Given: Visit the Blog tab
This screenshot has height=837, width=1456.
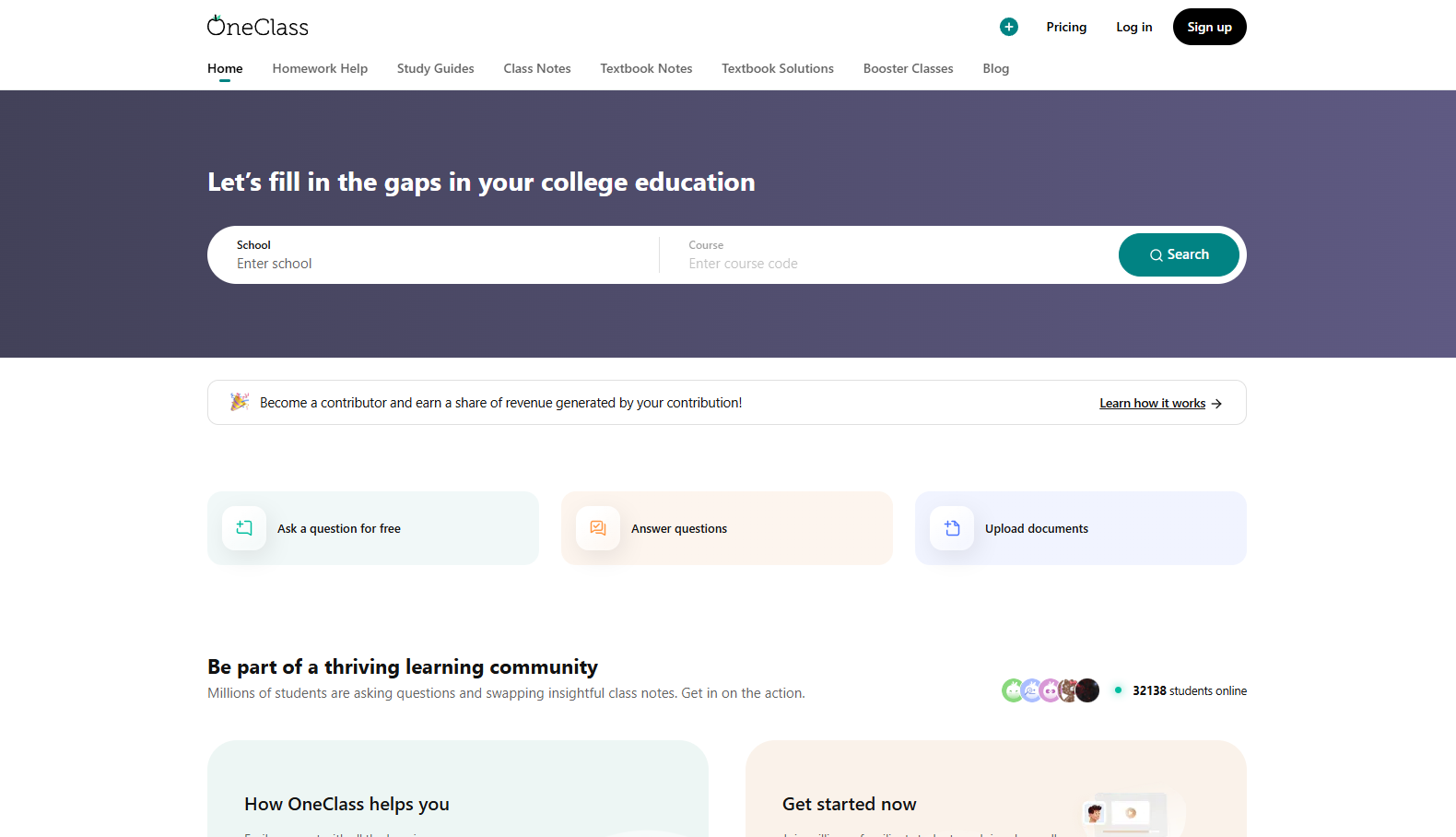Looking at the screenshot, I should coord(995,68).
